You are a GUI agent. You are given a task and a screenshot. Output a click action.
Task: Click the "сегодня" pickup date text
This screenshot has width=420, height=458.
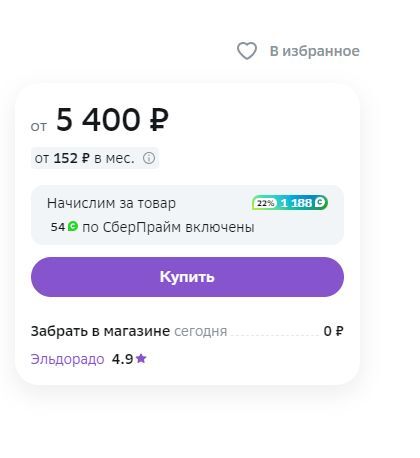(x=201, y=331)
